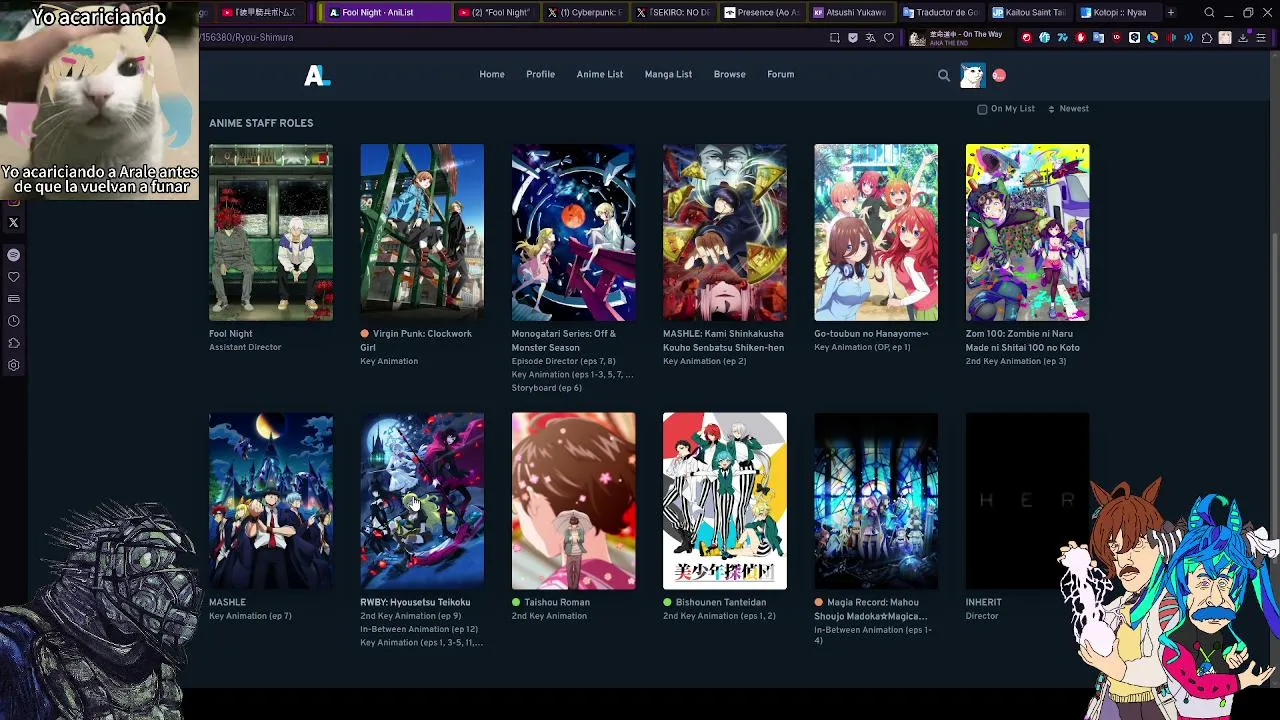Screen dimensions: 1280x720
Task: Open the Profile menu item
Action: (x=540, y=75)
